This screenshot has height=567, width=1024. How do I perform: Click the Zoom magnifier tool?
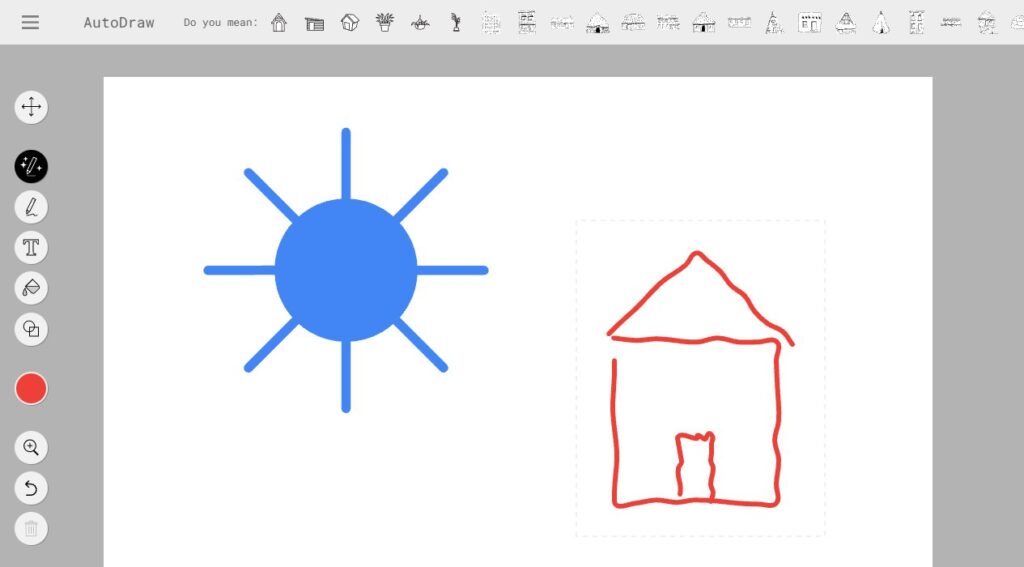pos(31,447)
